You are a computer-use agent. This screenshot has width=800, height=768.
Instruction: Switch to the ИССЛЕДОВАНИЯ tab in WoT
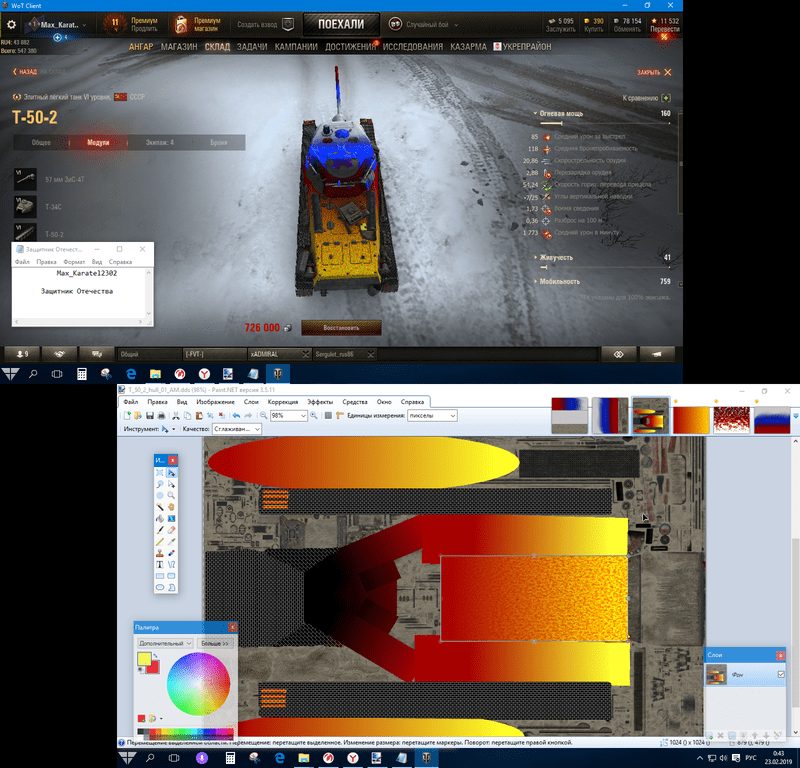413,46
